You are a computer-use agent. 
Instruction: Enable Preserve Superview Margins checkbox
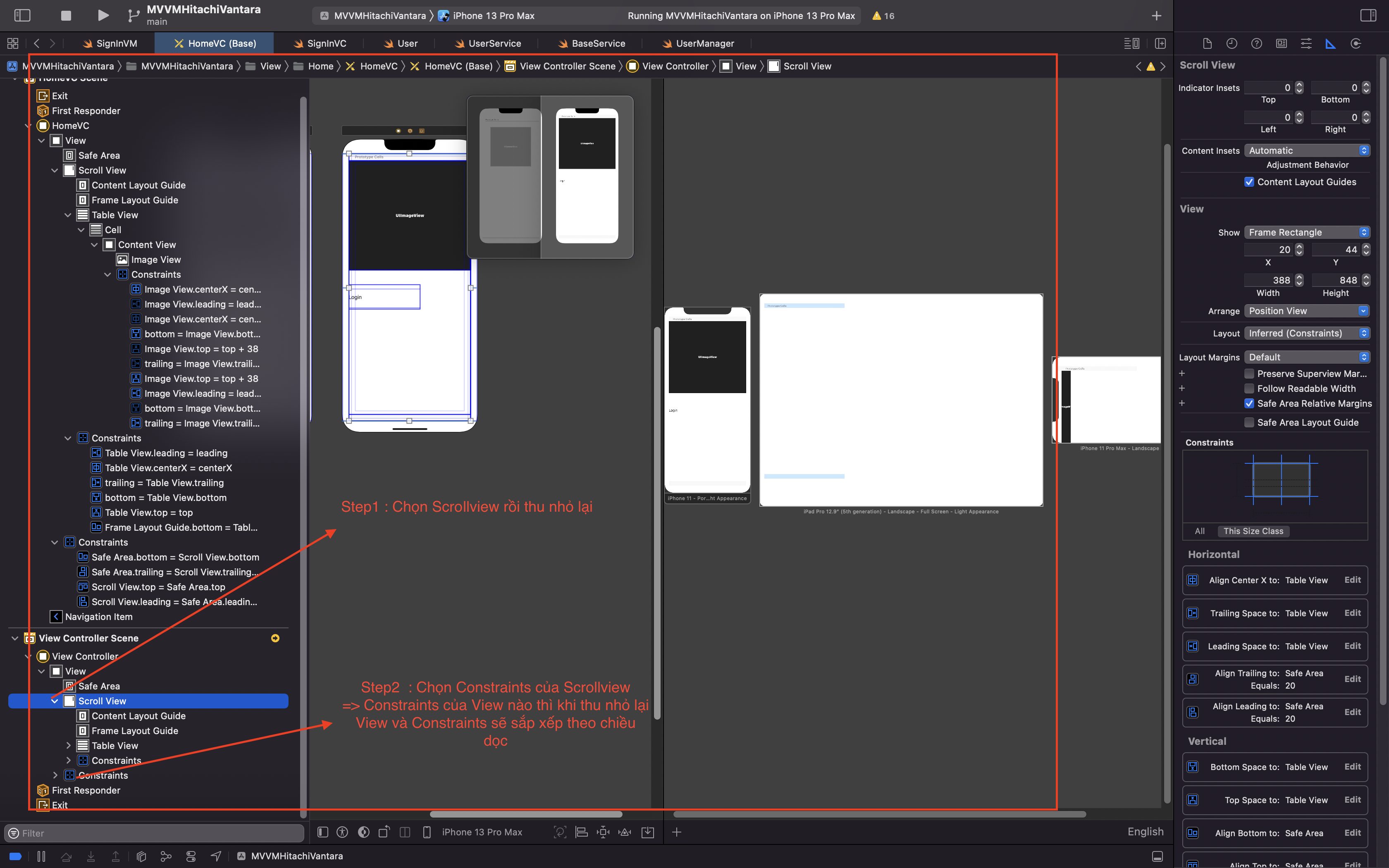click(1249, 374)
